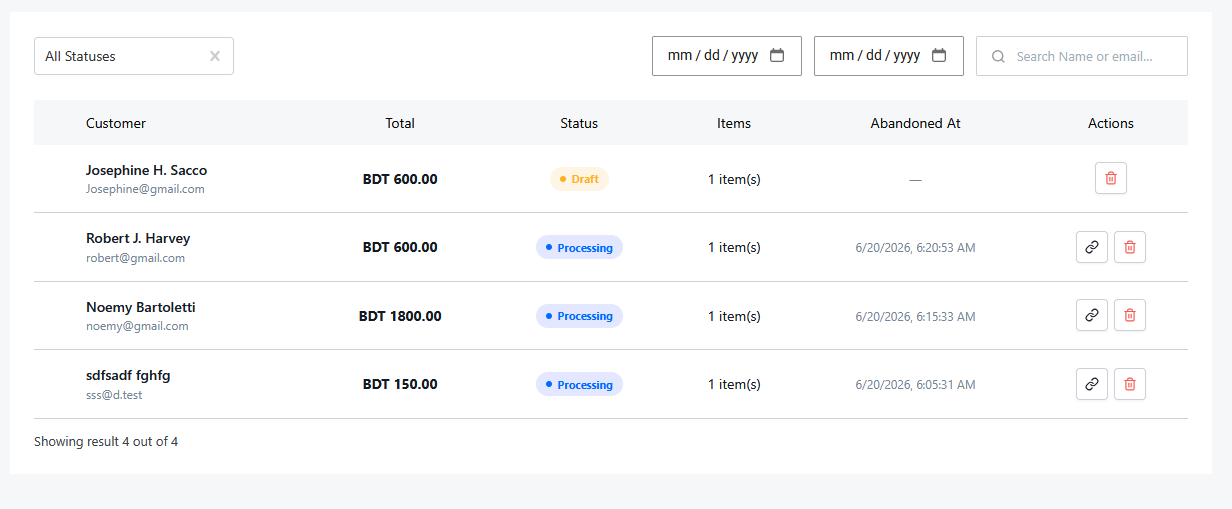The height and width of the screenshot is (509, 1232).
Task: Delete sdfsadf fghfg's cart
Action: click(x=1130, y=384)
